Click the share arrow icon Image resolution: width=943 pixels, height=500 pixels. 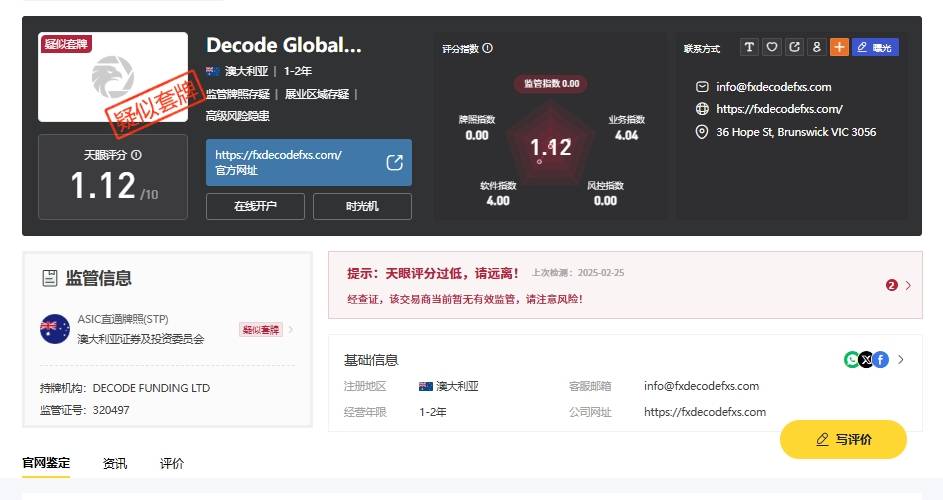(794, 47)
